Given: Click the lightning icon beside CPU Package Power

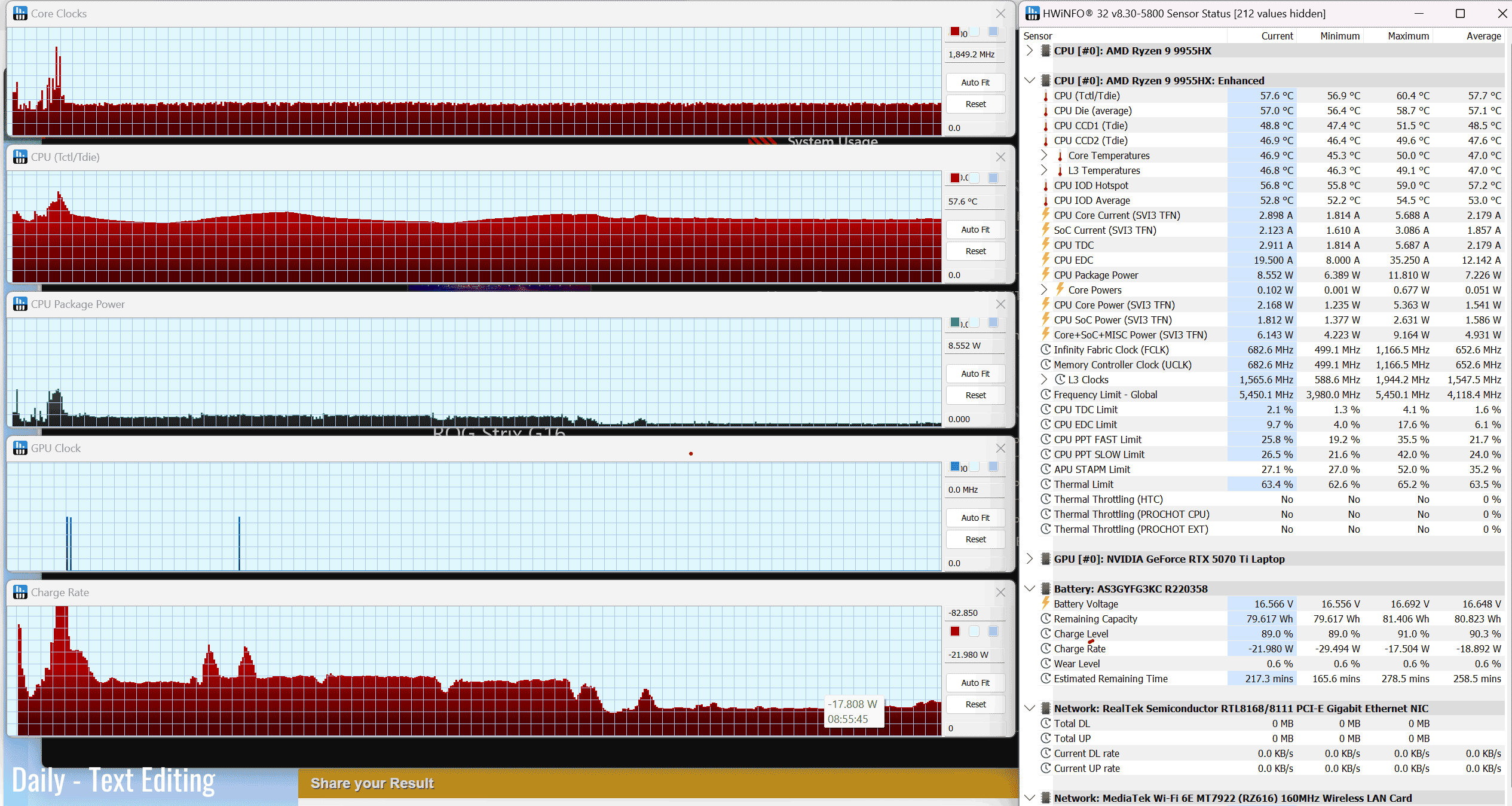Looking at the screenshot, I should coord(1046,274).
